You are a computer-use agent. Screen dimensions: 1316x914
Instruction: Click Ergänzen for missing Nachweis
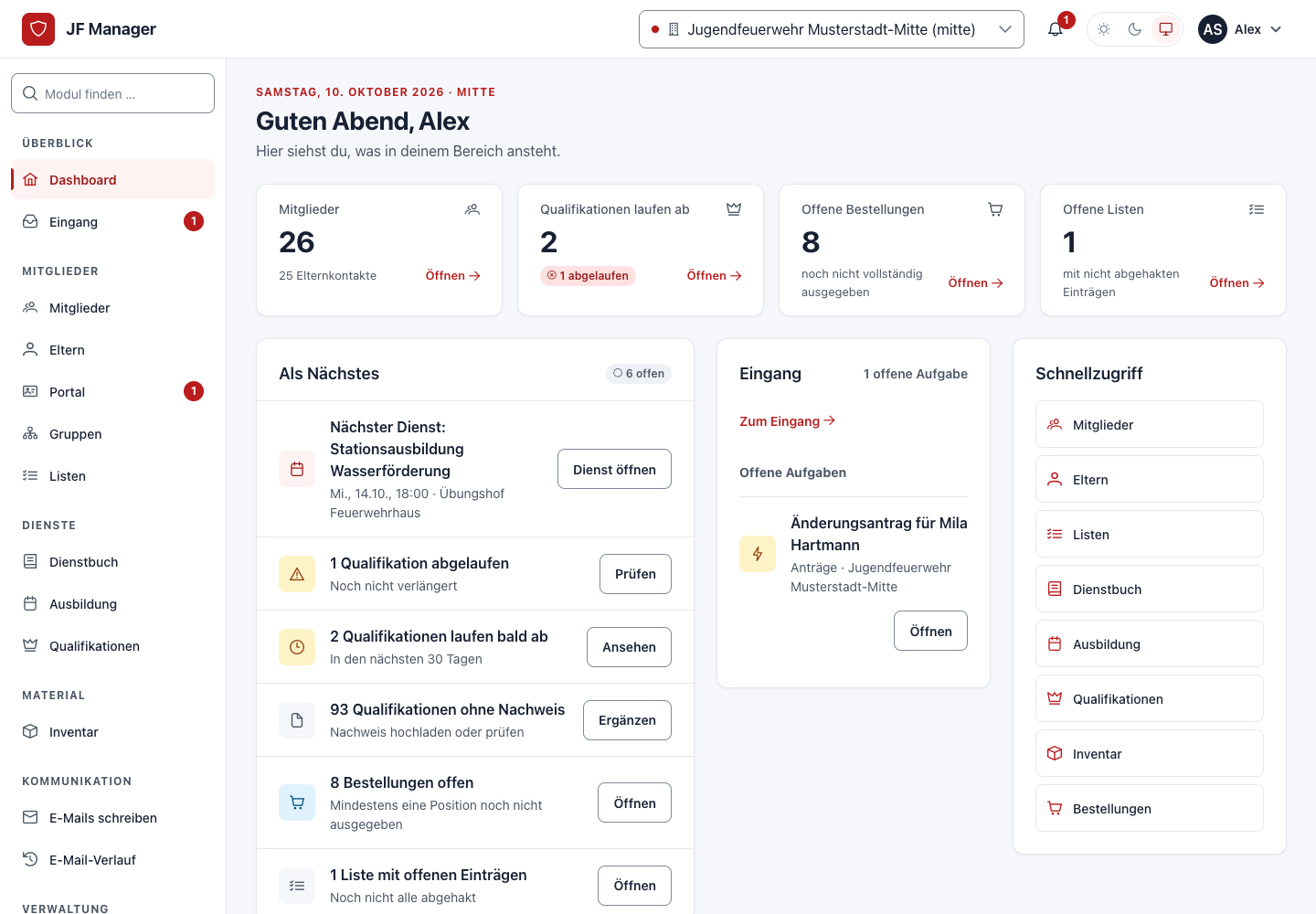pos(627,720)
